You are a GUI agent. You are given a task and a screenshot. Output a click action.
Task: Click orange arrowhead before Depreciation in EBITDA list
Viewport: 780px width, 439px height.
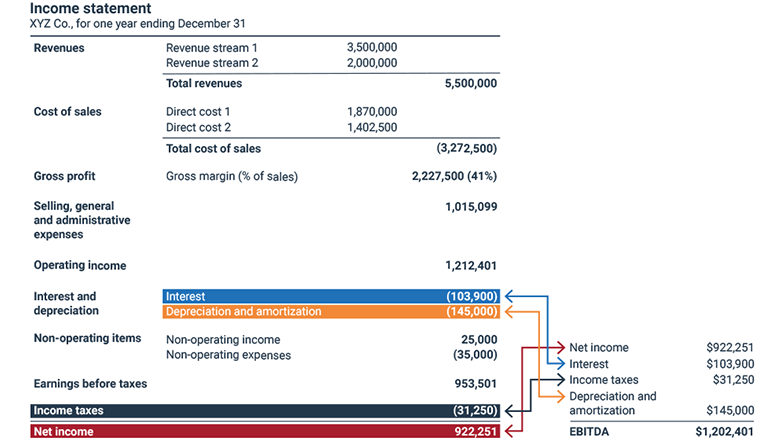point(562,396)
